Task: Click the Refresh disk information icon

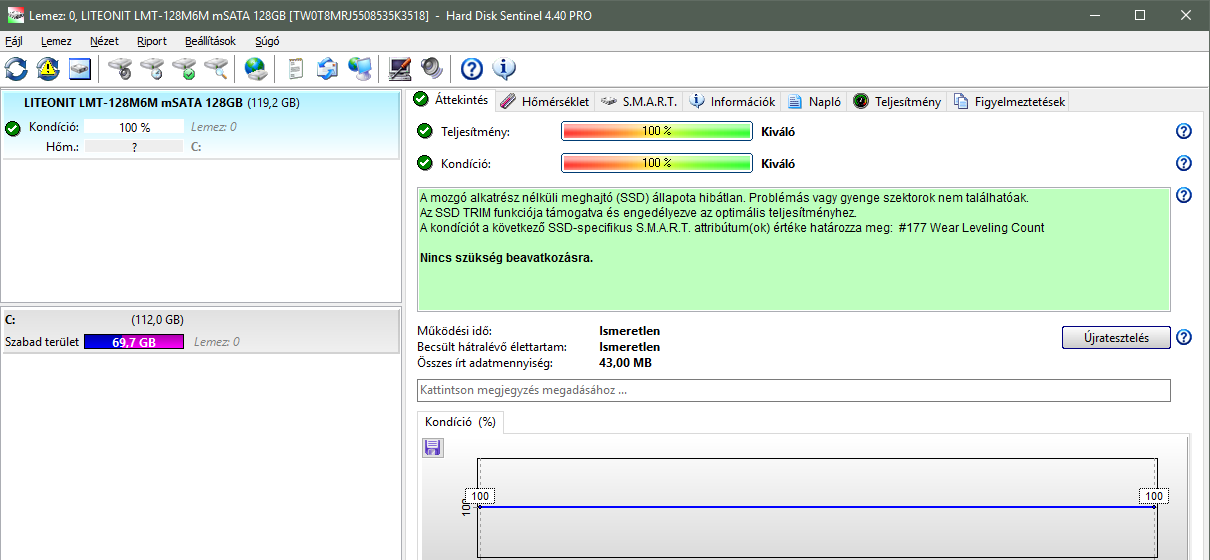Action: (x=17, y=69)
